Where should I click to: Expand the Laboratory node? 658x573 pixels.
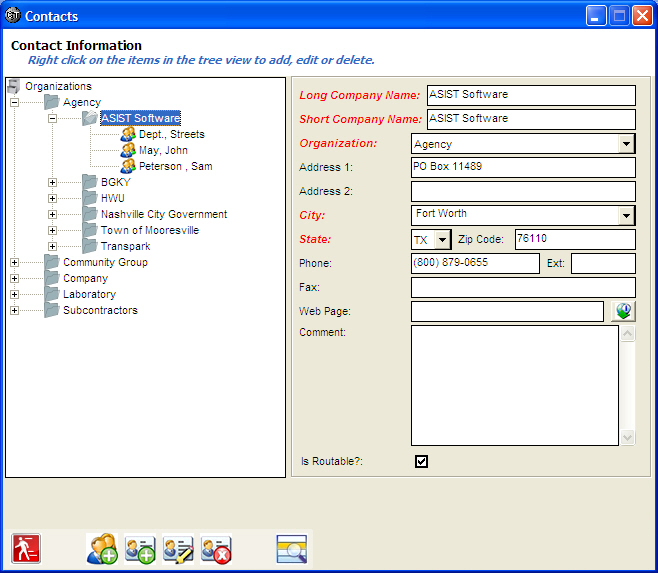tap(14, 294)
